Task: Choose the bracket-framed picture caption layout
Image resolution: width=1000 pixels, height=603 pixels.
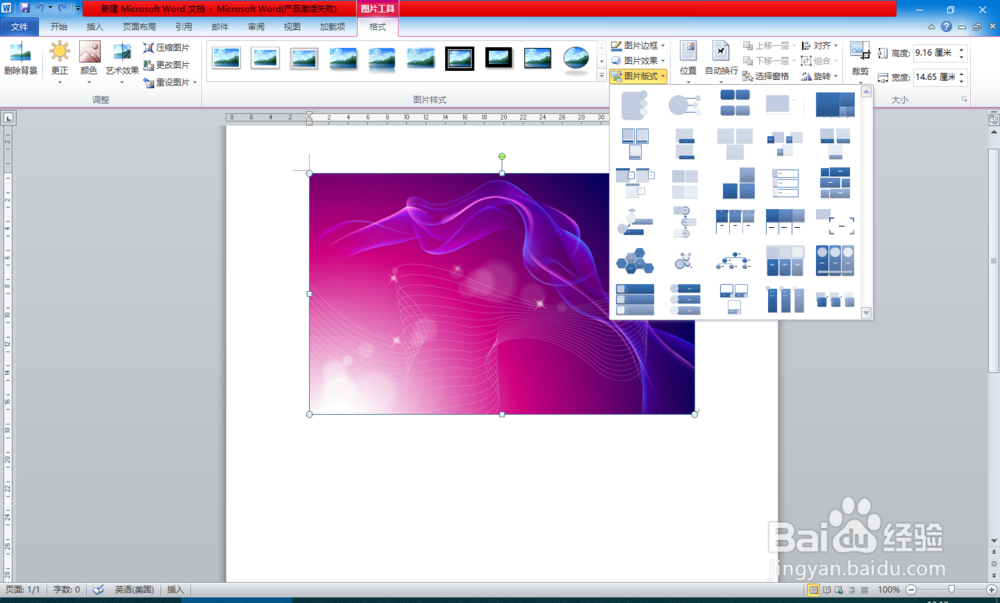Action: pos(835,222)
